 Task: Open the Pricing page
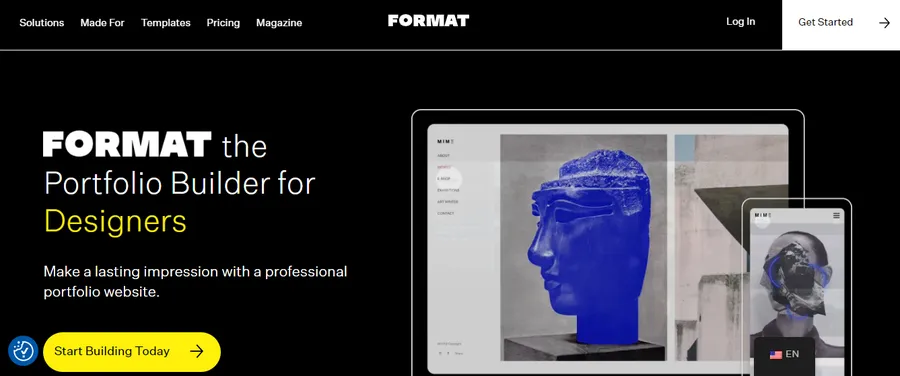coord(223,23)
